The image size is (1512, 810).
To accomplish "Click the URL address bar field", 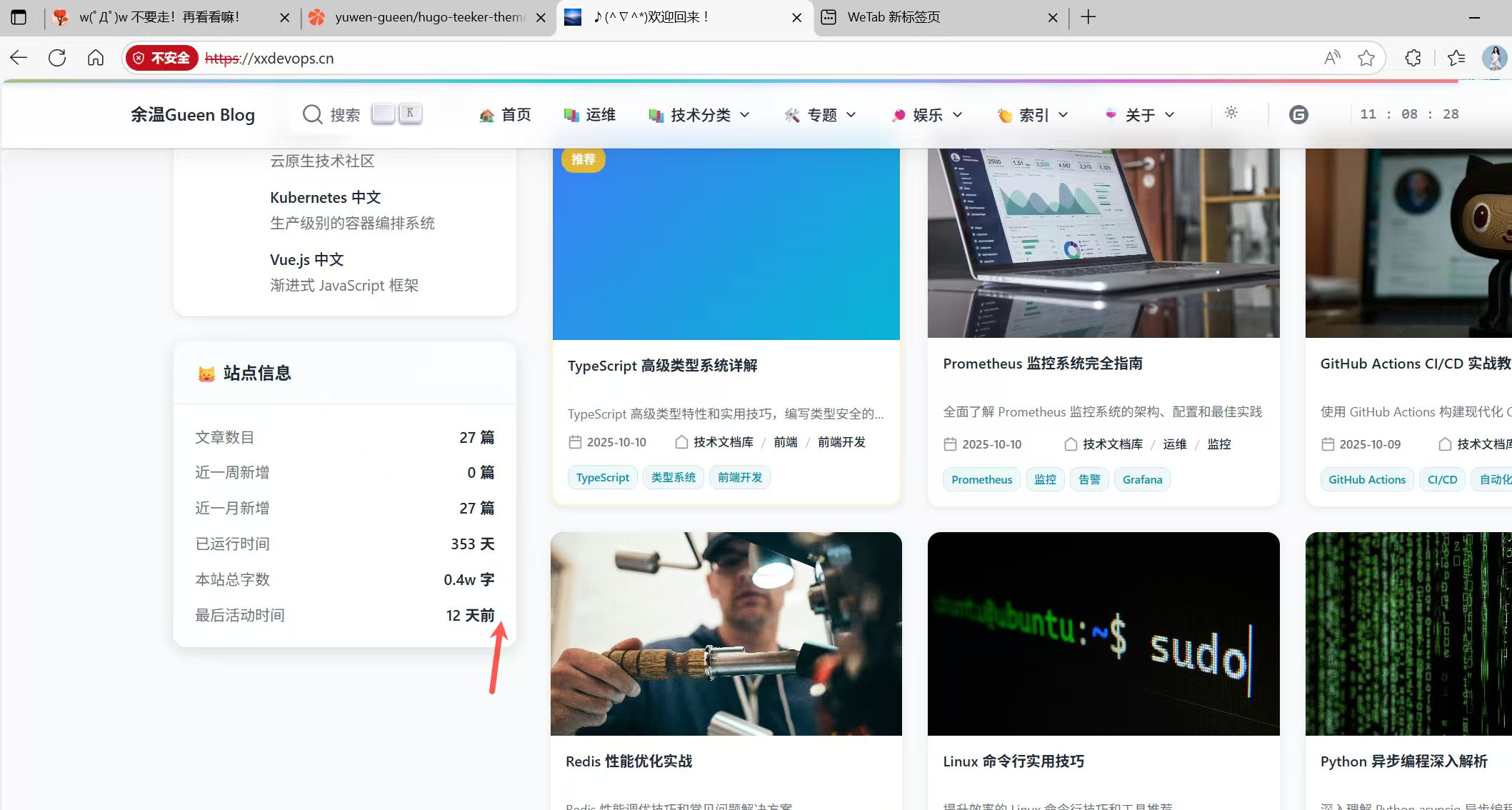I will coord(714,58).
